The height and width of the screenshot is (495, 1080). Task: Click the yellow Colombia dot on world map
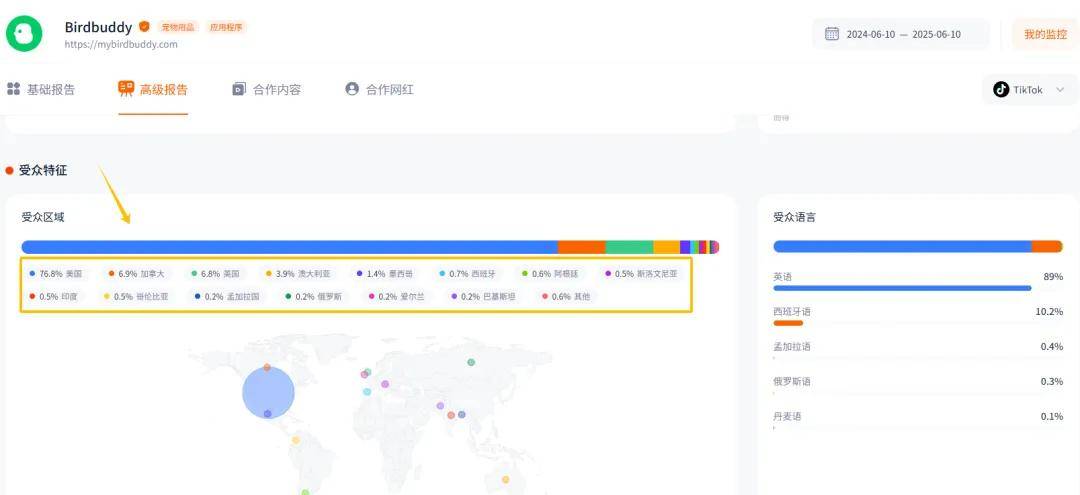296,440
